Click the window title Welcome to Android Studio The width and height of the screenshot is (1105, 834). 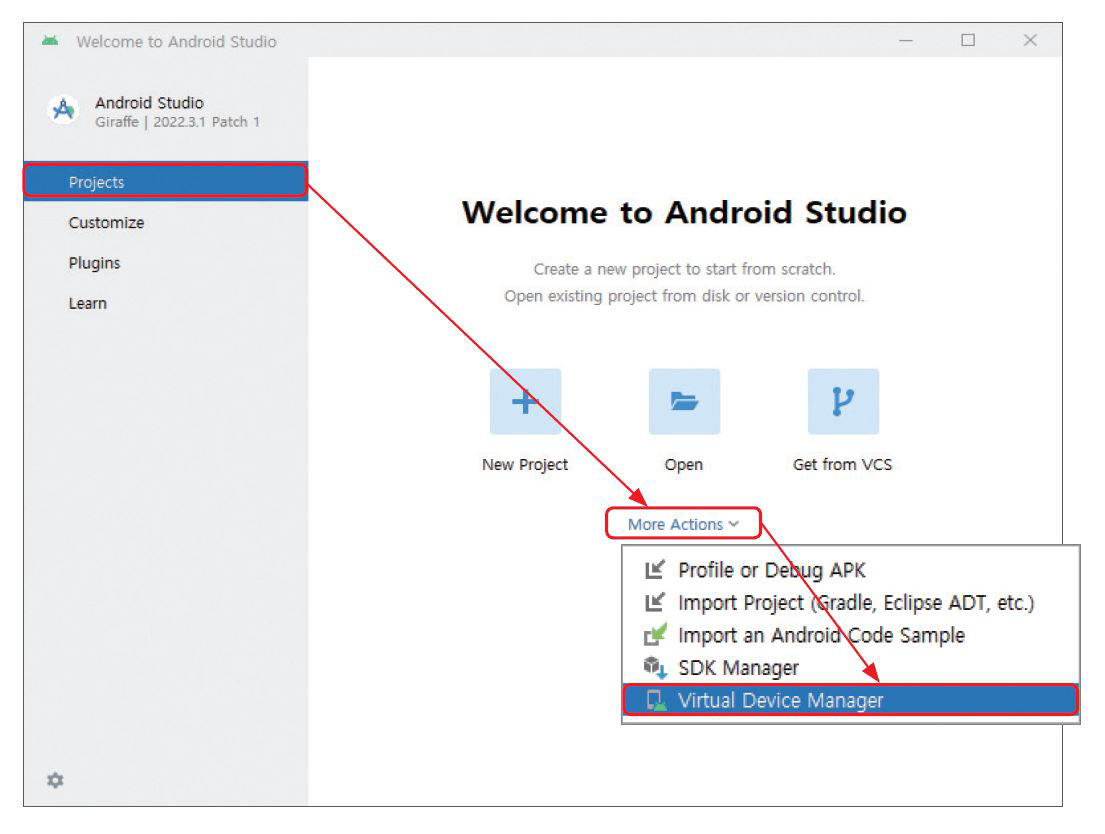point(176,42)
